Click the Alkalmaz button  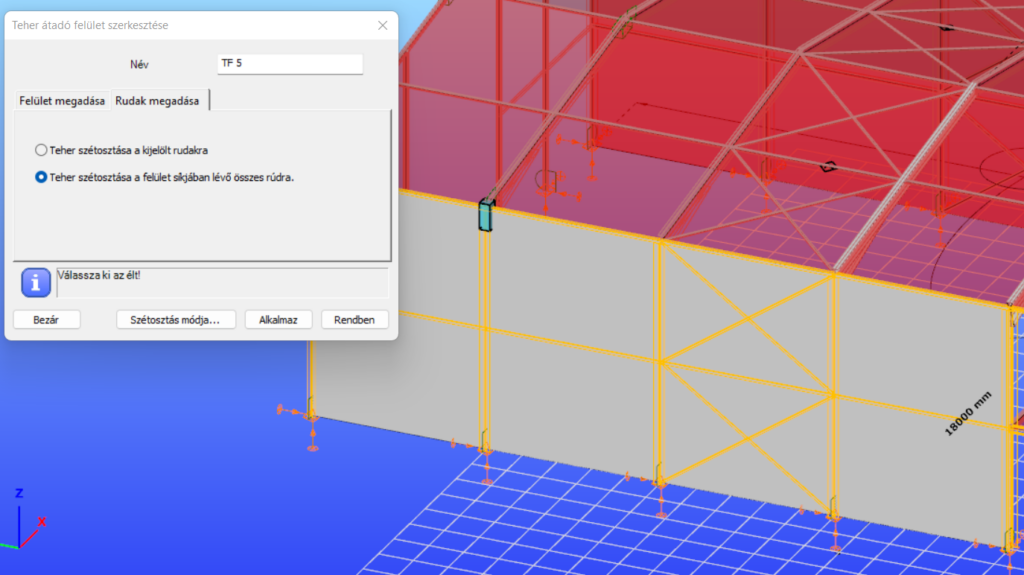[278, 319]
